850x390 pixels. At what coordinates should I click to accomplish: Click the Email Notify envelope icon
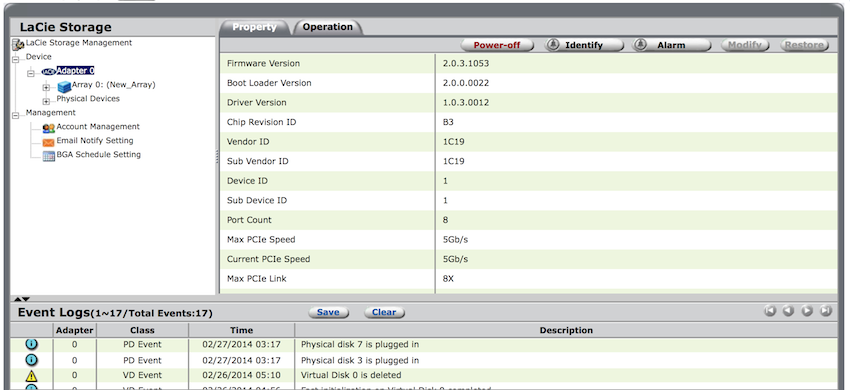49,142
